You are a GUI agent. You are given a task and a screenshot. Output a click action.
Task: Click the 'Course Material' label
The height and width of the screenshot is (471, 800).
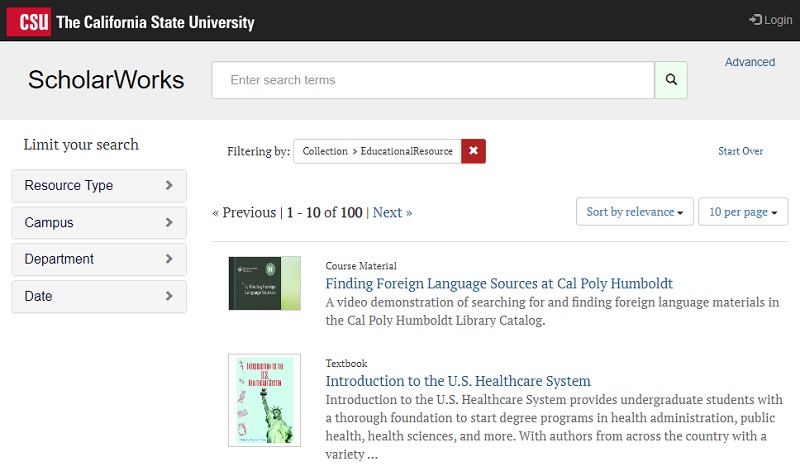pyautogui.click(x=361, y=266)
